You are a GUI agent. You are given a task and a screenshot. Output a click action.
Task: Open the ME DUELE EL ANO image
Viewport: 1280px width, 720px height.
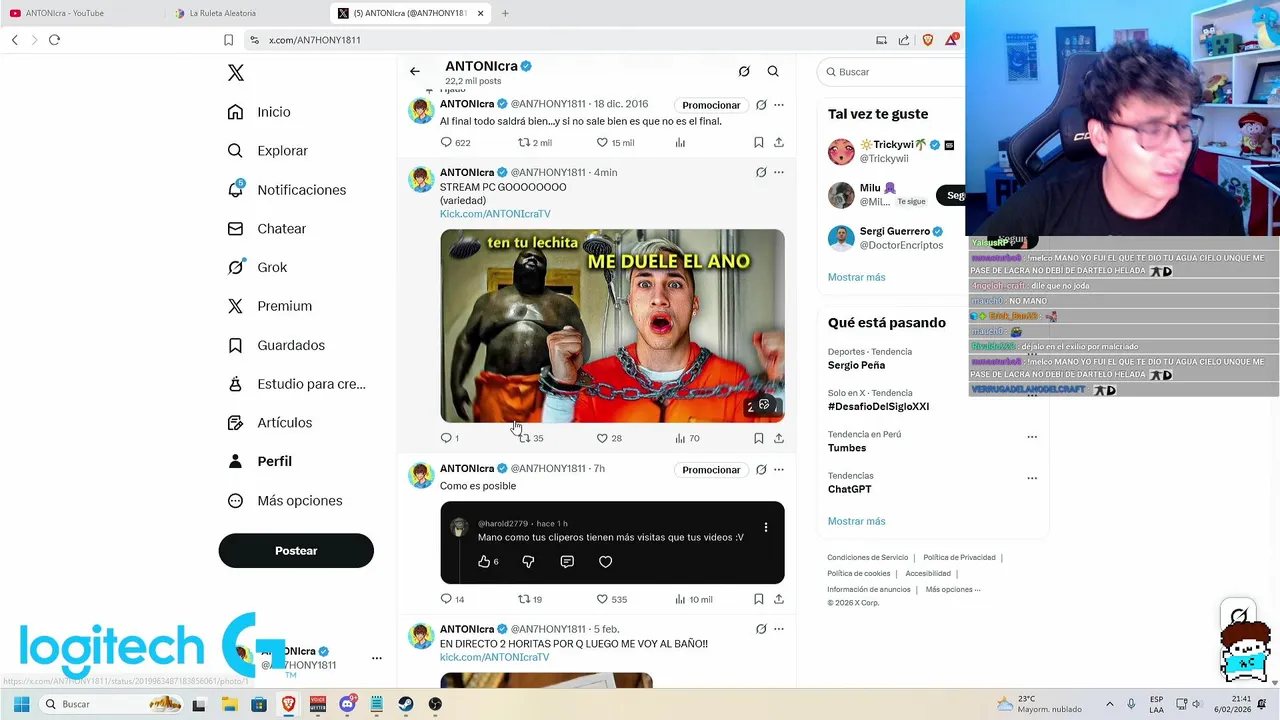(x=612, y=326)
